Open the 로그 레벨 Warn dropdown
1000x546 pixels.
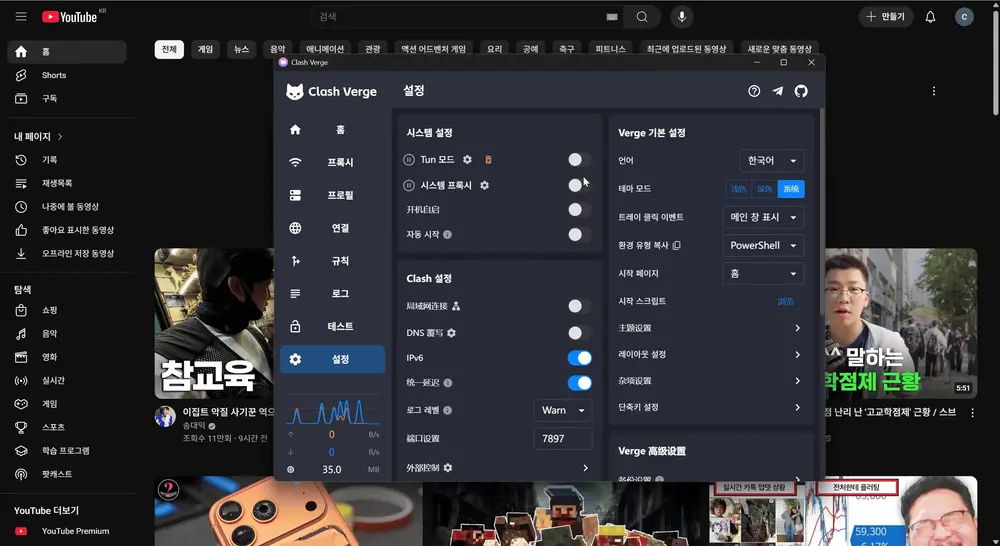click(562, 410)
